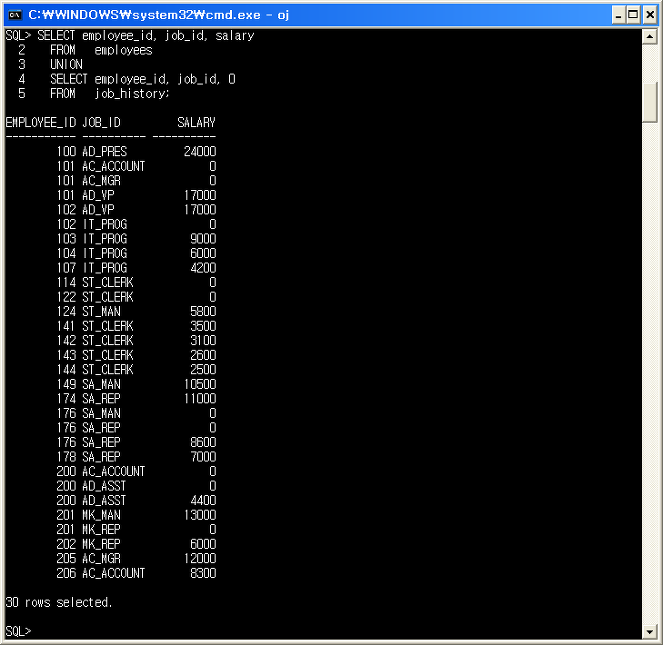Viewport: 663px width, 645px height.
Task: Click IT_PROG job id in row 107
Action: 105,268
